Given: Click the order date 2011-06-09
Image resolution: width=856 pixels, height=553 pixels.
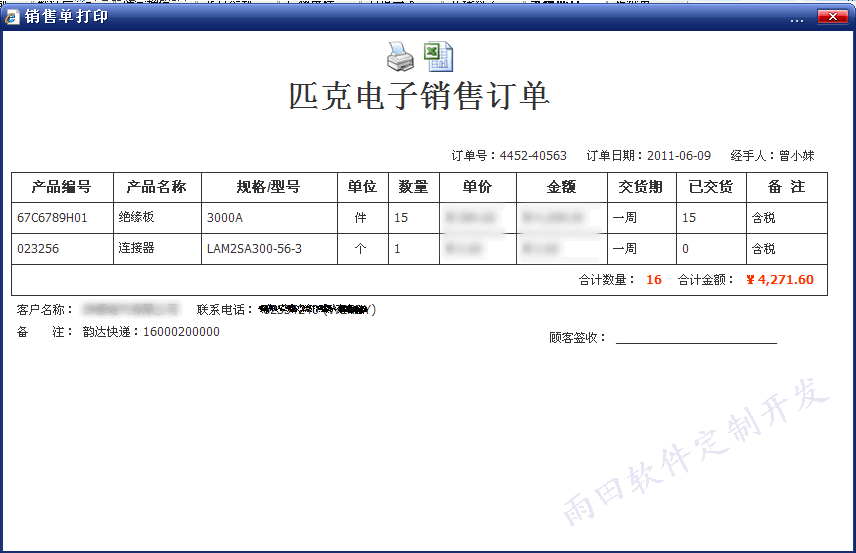Looking at the screenshot, I should pos(679,156).
